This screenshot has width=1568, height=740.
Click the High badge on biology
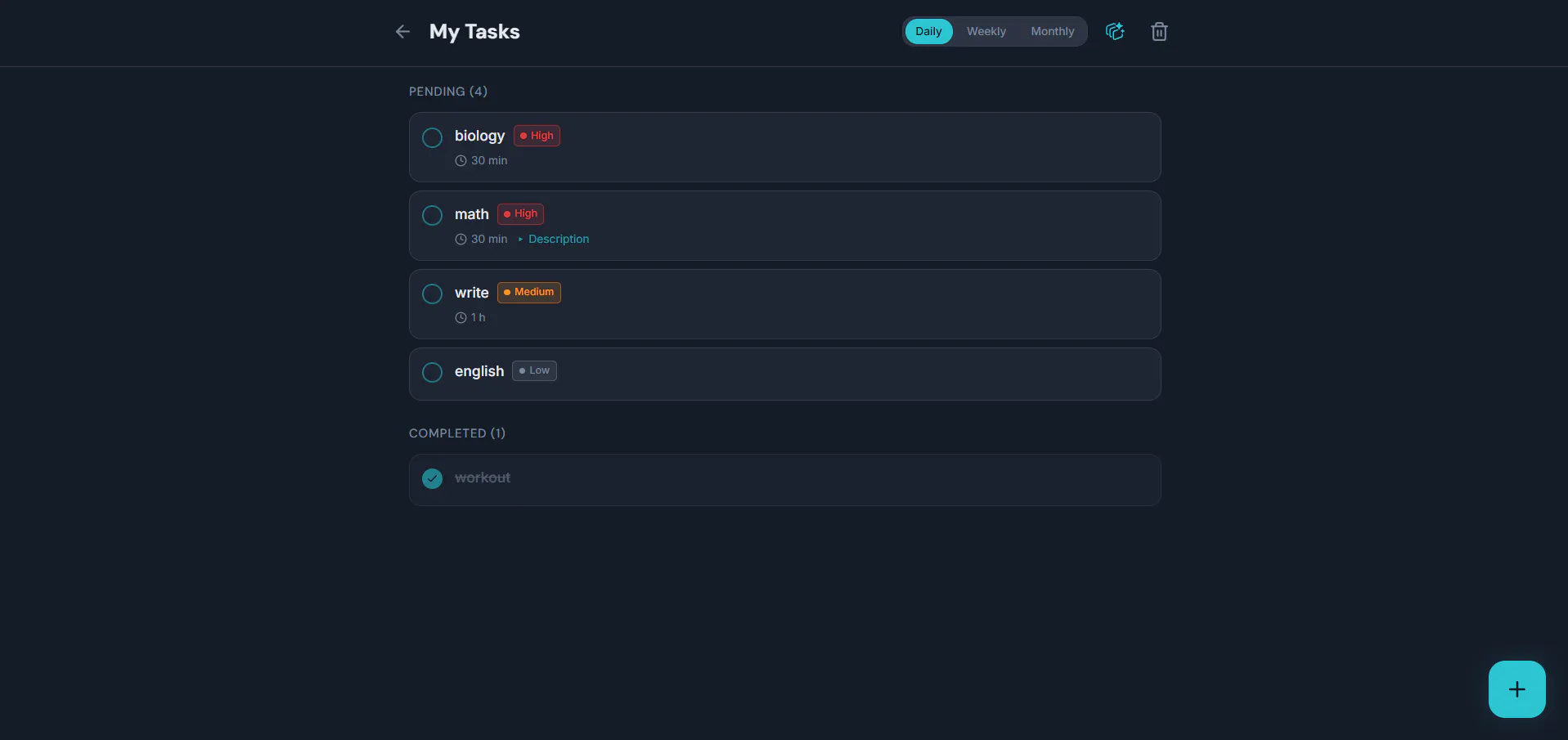click(537, 136)
